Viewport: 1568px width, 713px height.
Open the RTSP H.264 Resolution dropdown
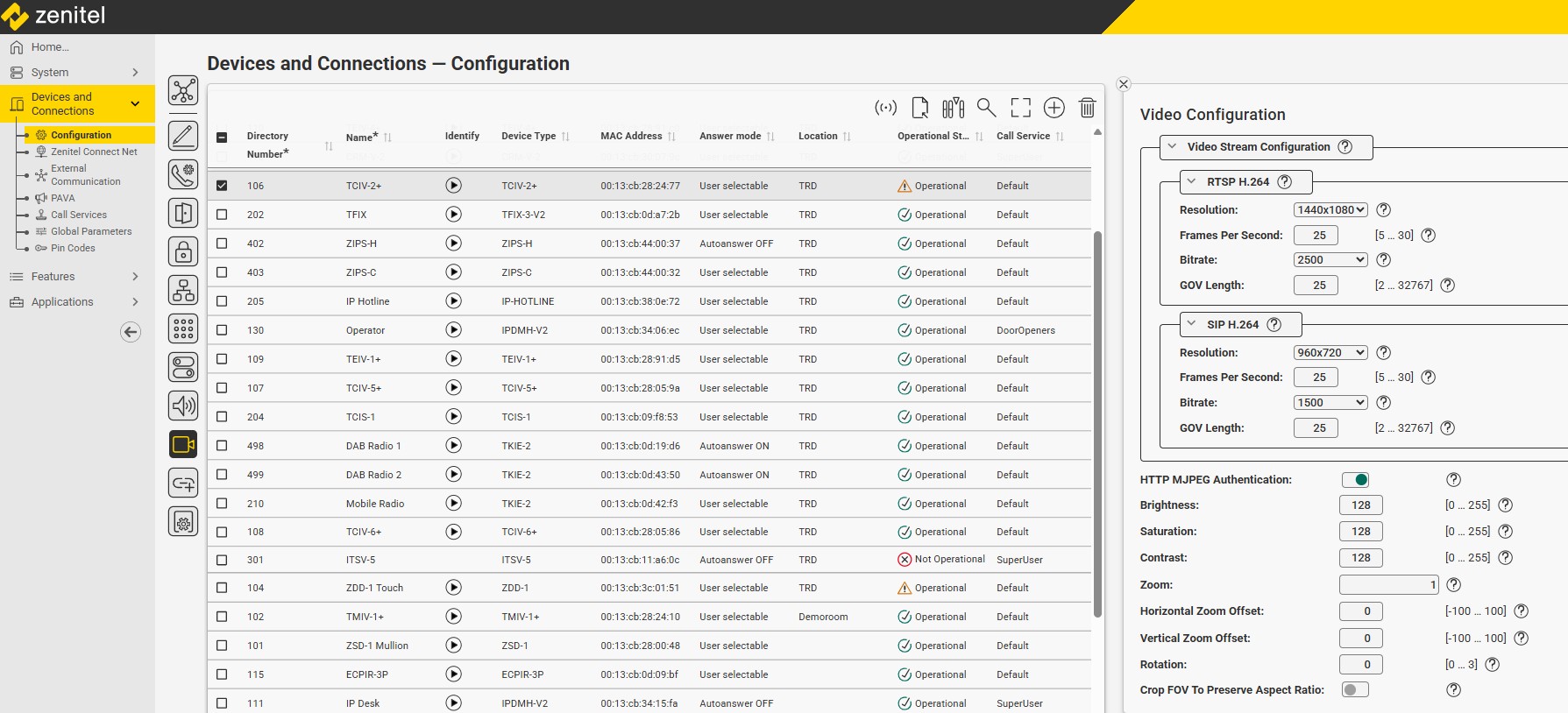pos(1330,210)
